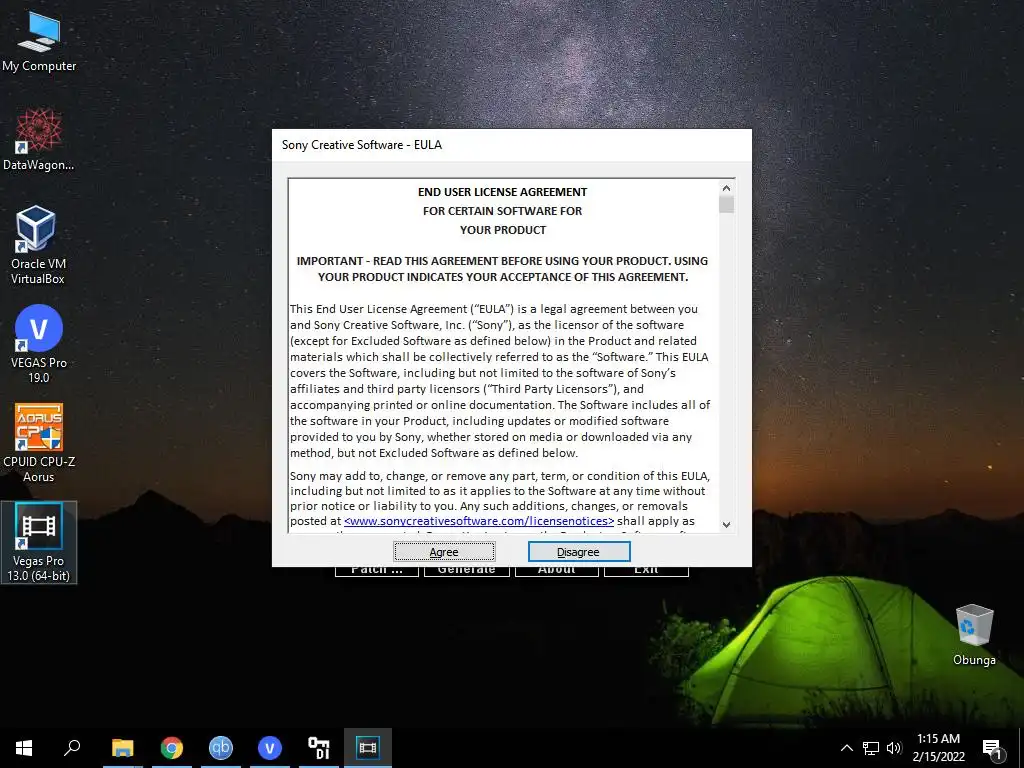The height and width of the screenshot is (768, 1024).
Task: Open the DI keygen taskbar icon
Action: click(x=319, y=748)
